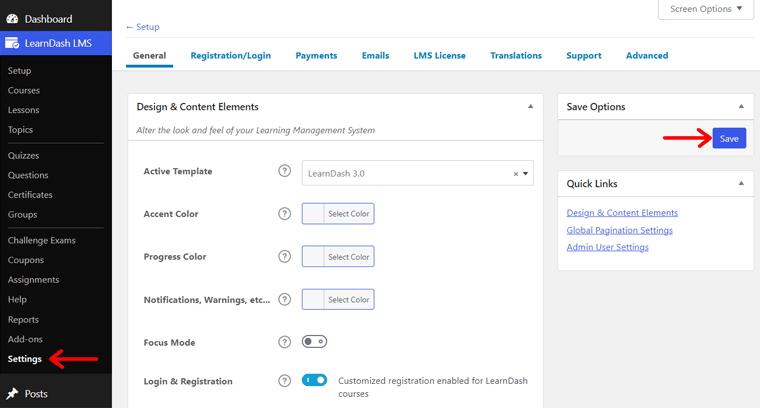Open Certificates in the sidebar
760x408 pixels.
pyautogui.click(x=30, y=195)
